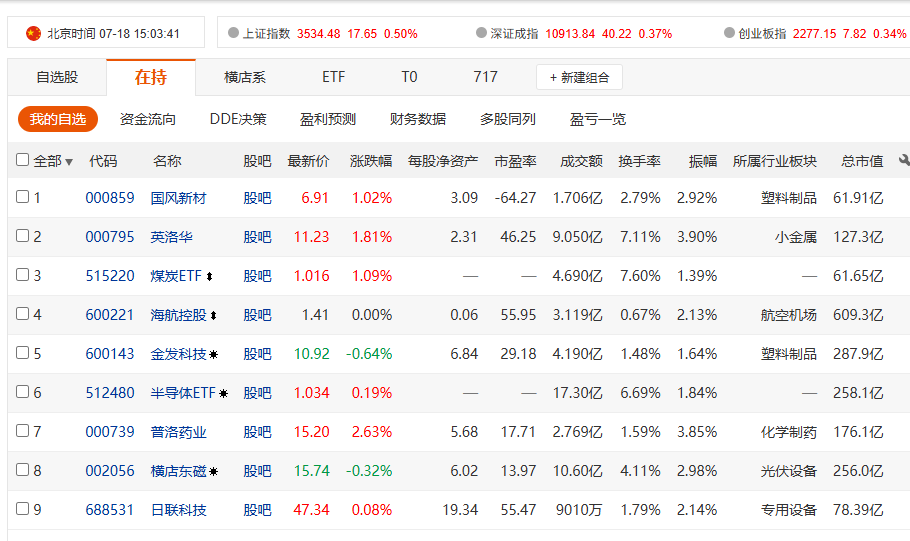Click the star marker after 半导体ETF
The height and width of the screenshot is (541, 910).
coord(223,394)
